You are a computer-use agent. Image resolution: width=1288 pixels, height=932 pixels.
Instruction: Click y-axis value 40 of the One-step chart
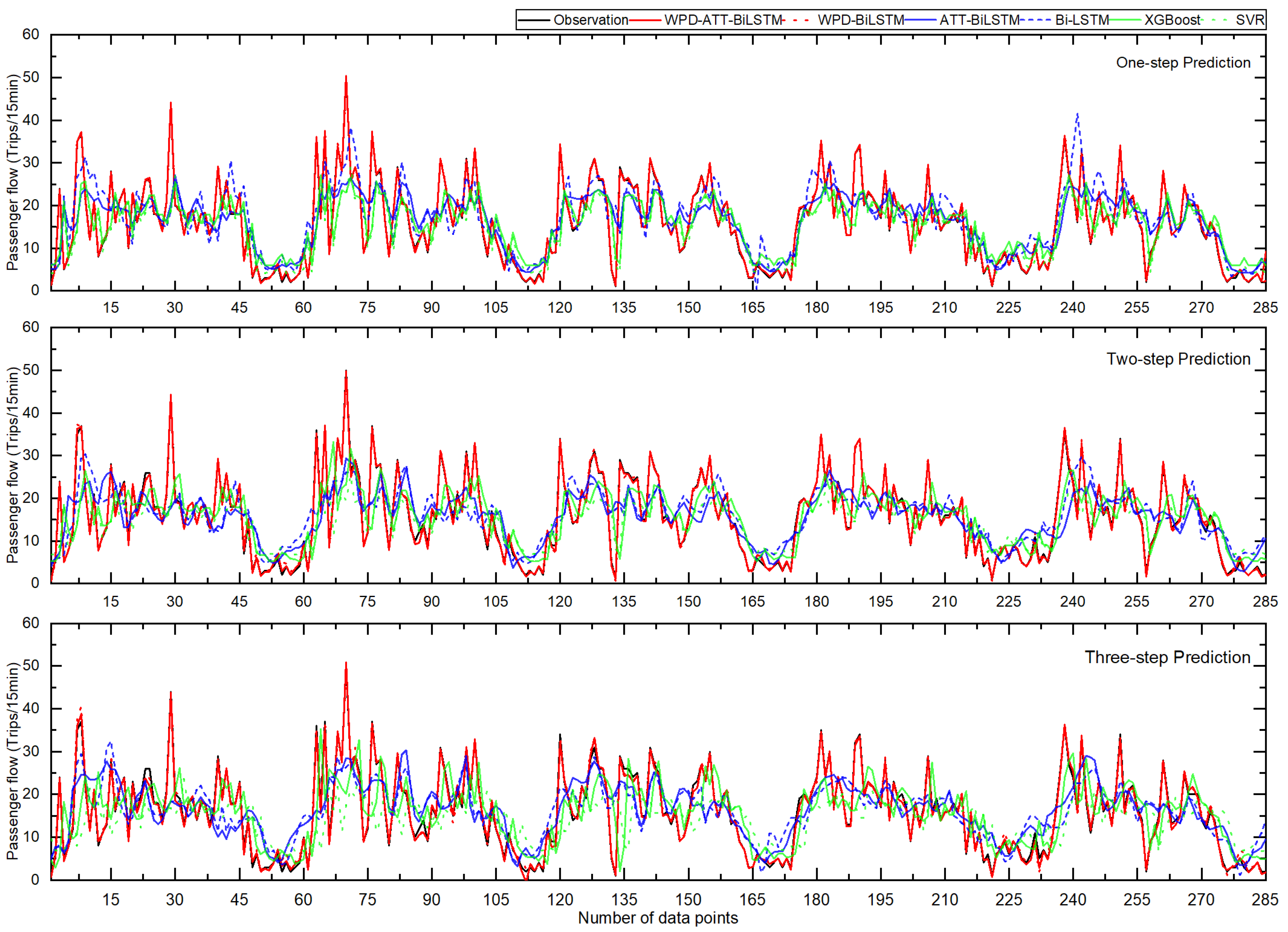[x=31, y=120]
